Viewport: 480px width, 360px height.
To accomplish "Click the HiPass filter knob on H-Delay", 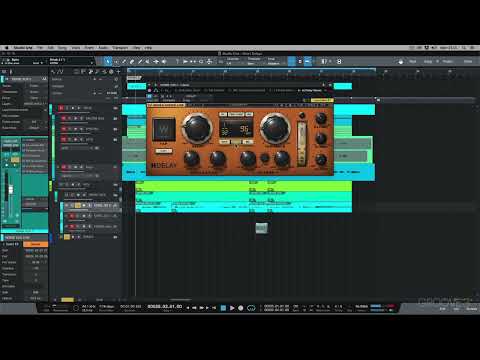I will coord(248,158).
